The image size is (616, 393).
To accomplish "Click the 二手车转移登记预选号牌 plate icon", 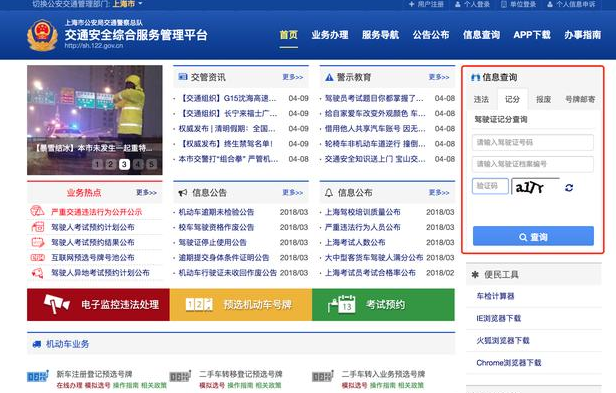I will tap(180, 376).
